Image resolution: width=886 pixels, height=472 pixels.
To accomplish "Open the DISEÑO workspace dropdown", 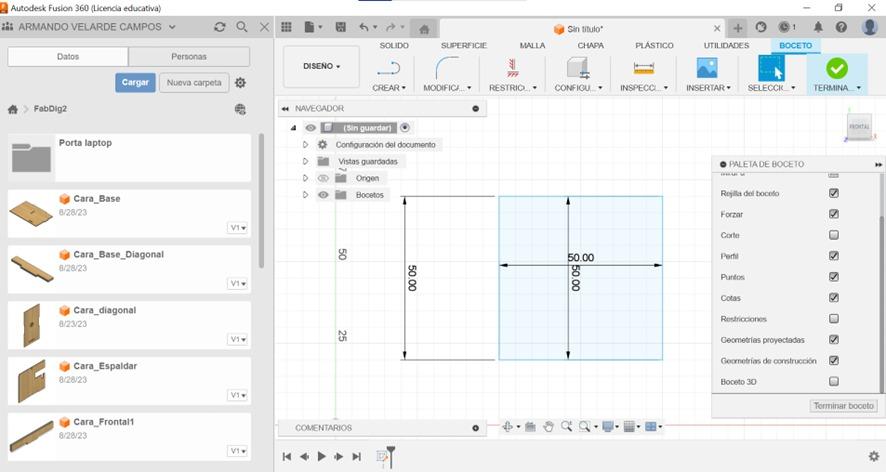I will click(x=321, y=67).
